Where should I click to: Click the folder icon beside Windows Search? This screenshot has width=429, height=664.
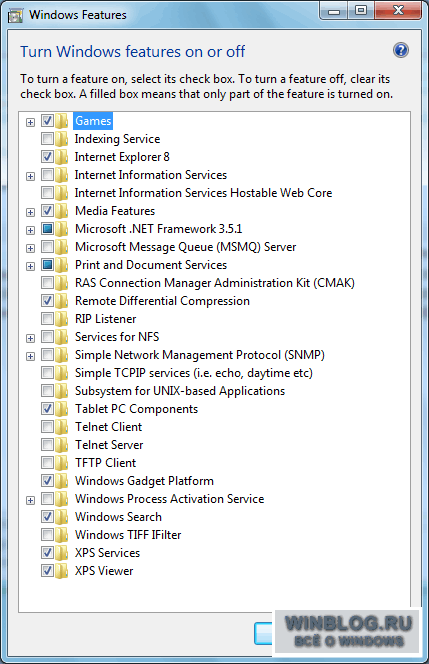[x=62, y=517]
